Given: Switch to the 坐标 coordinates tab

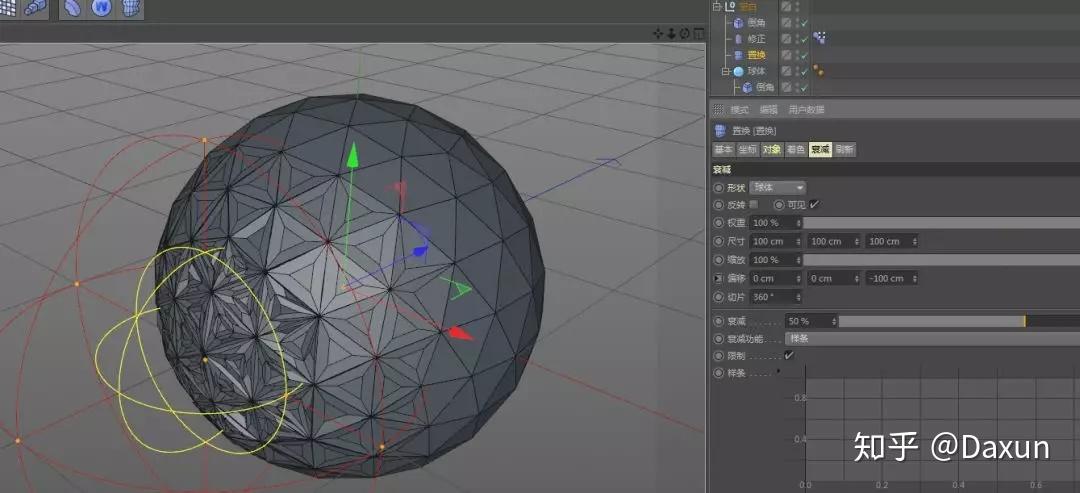Looking at the screenshot, I should pyautogui.click(x=747, y=149).
